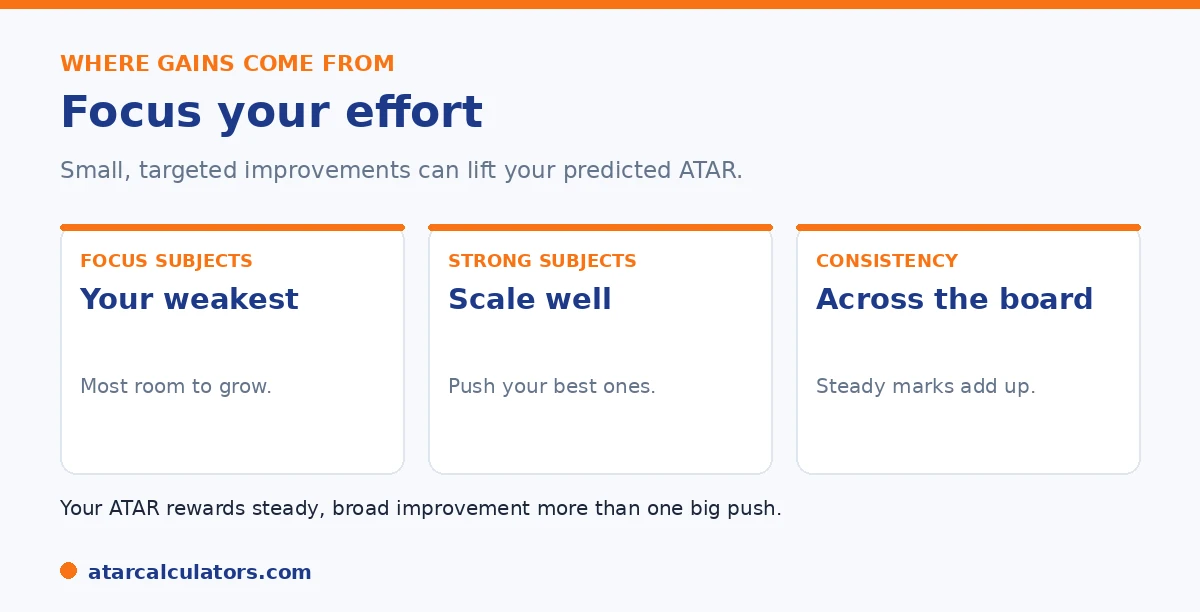Click the 'Where gains come from' label
The width and height of the screenshot is (1200, 612).
click(227, 64)
